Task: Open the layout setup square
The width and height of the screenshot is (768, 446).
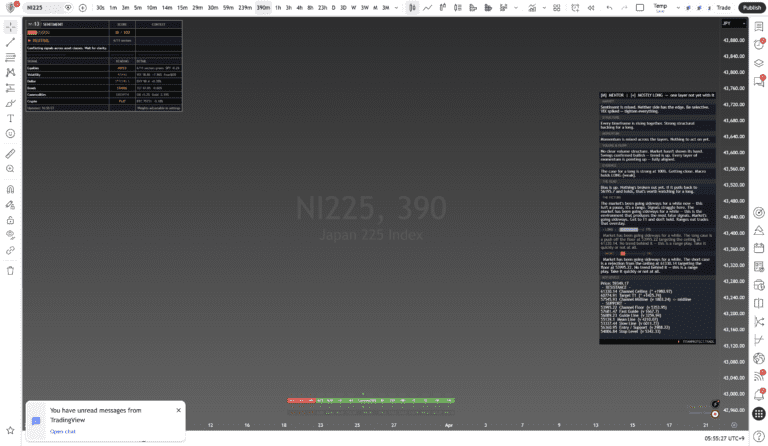Action: pos(640,8)
